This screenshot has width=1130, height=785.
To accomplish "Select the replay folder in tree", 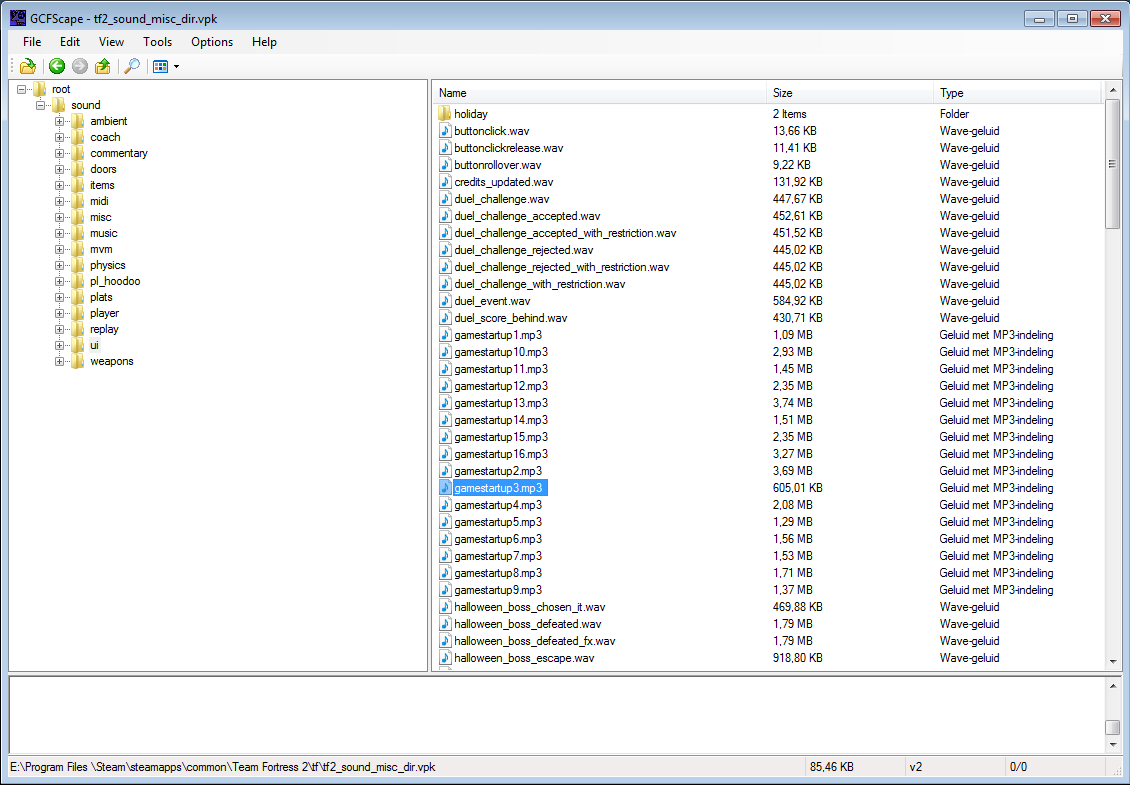I will tap(104, 329).
